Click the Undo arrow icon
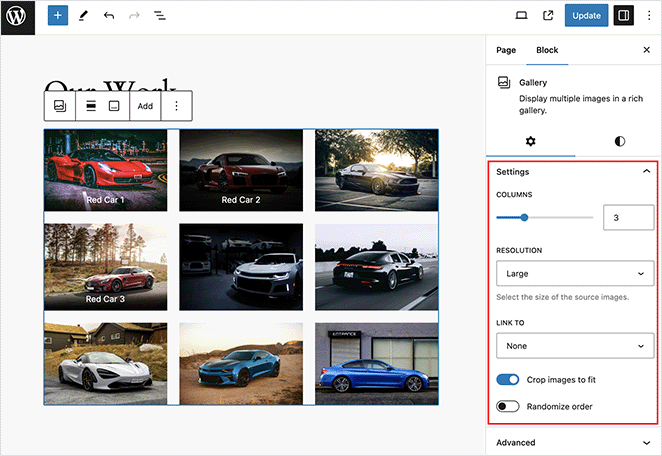662x456 pixels. click(x=109, y=16)
